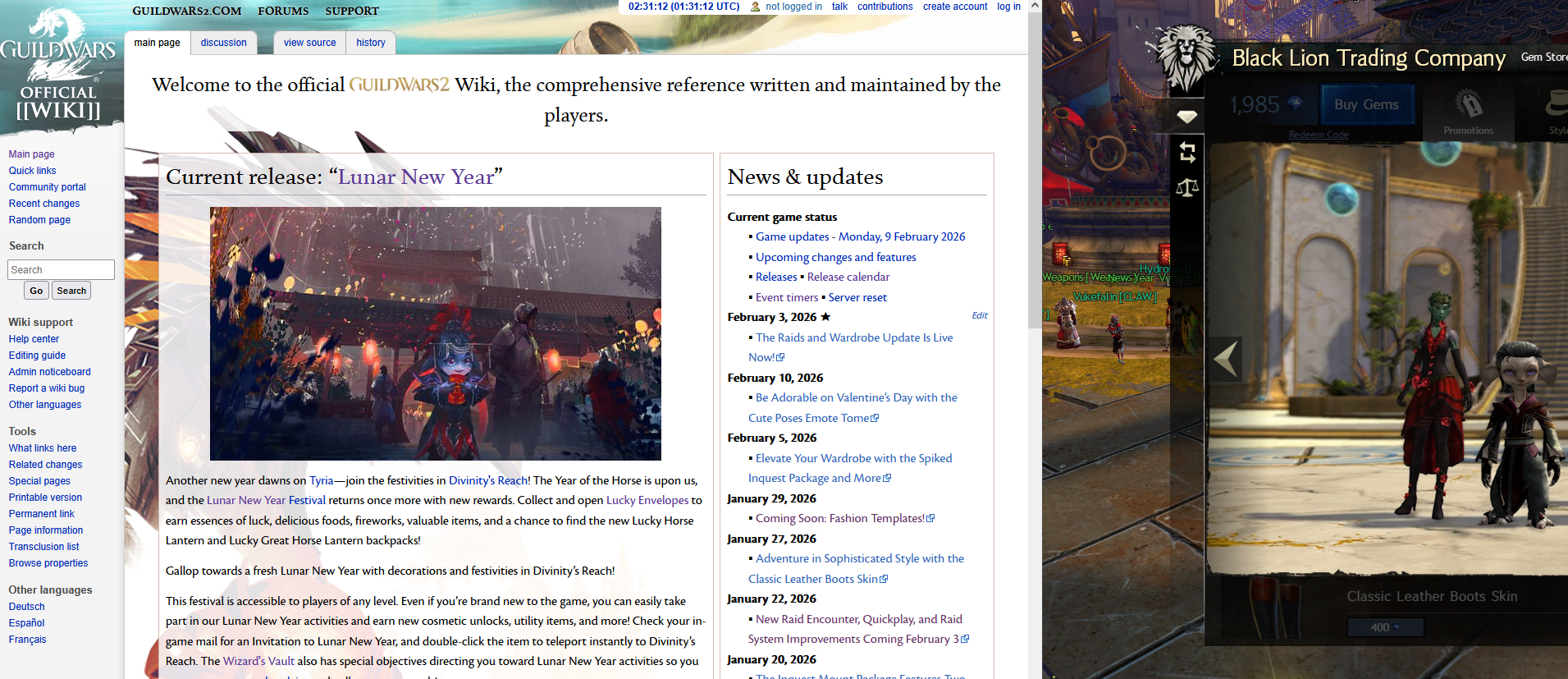Click the Lunar New Year festival artwork image

point(436,333)
